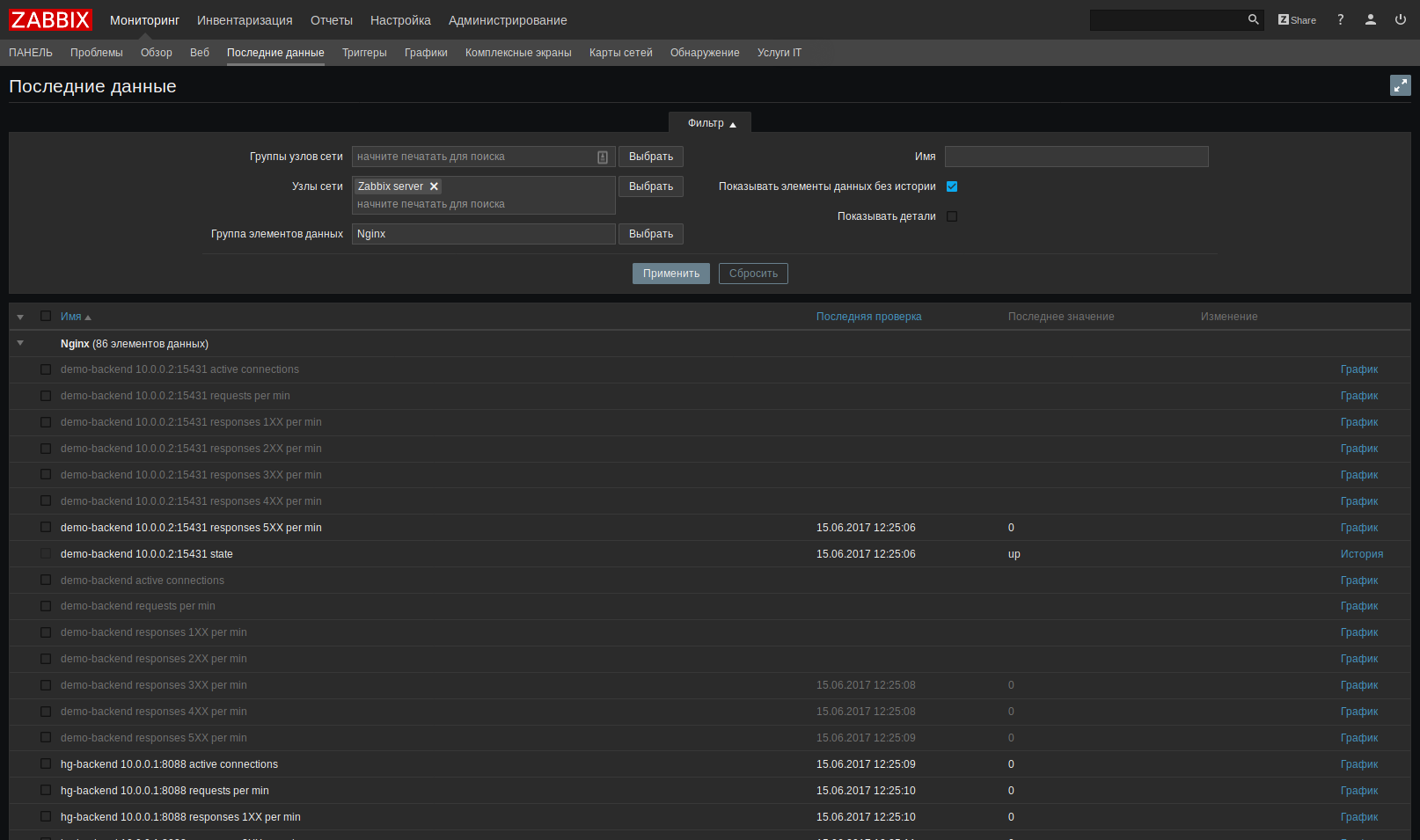Open Настройка main menu
The width and height of the screenshot is (1420, 840).
coord(400,20)
